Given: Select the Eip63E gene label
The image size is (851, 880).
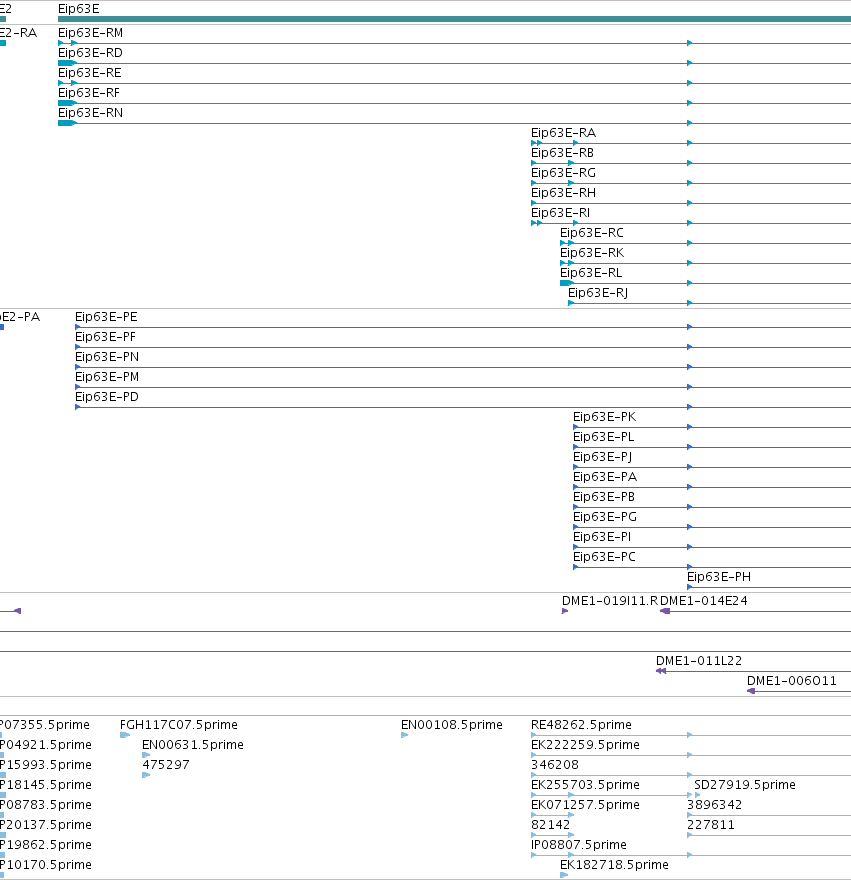Looking at the screenshot, I should click(79, 9).
